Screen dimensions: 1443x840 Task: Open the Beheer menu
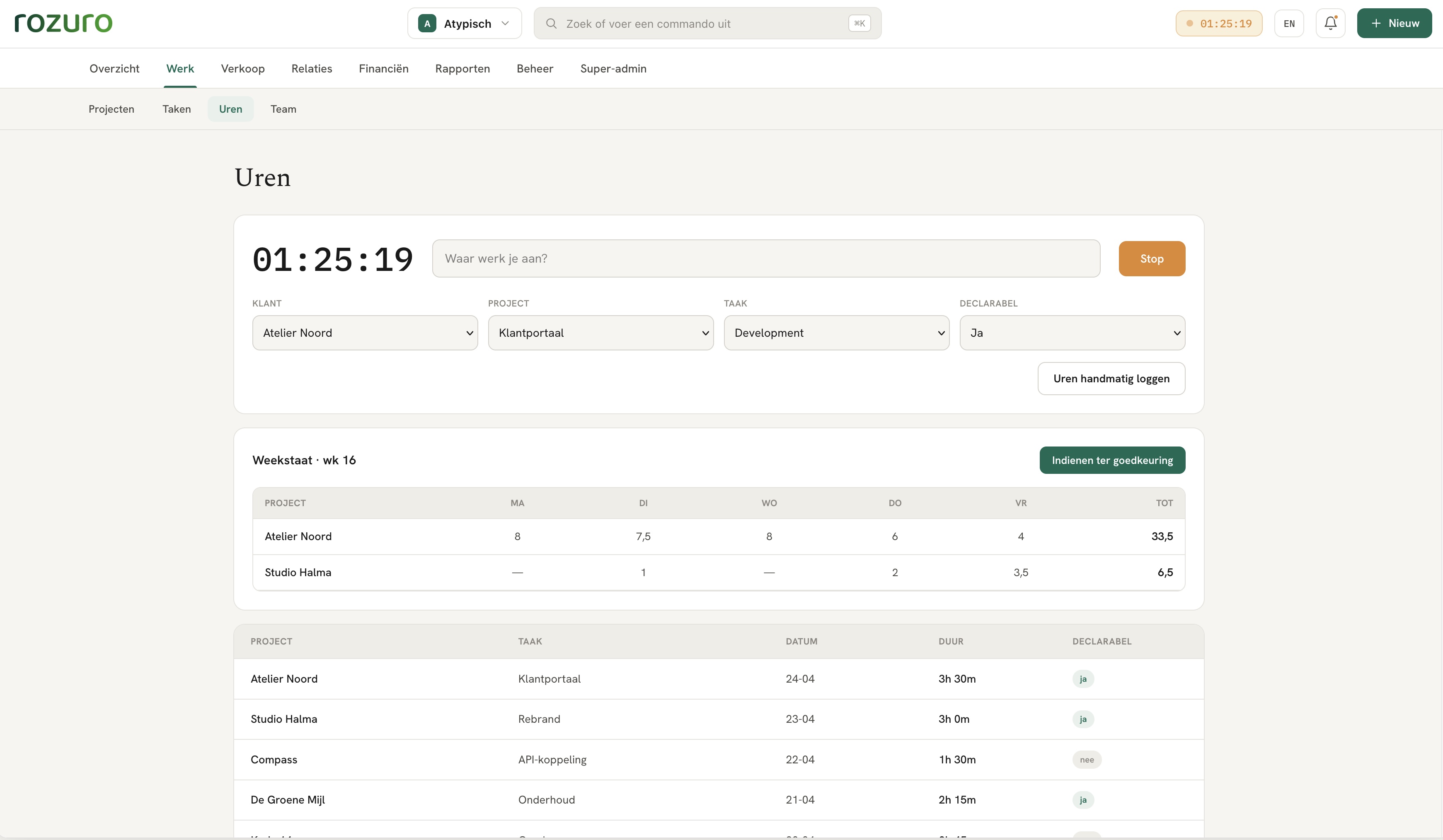click(x=535, y=69)
